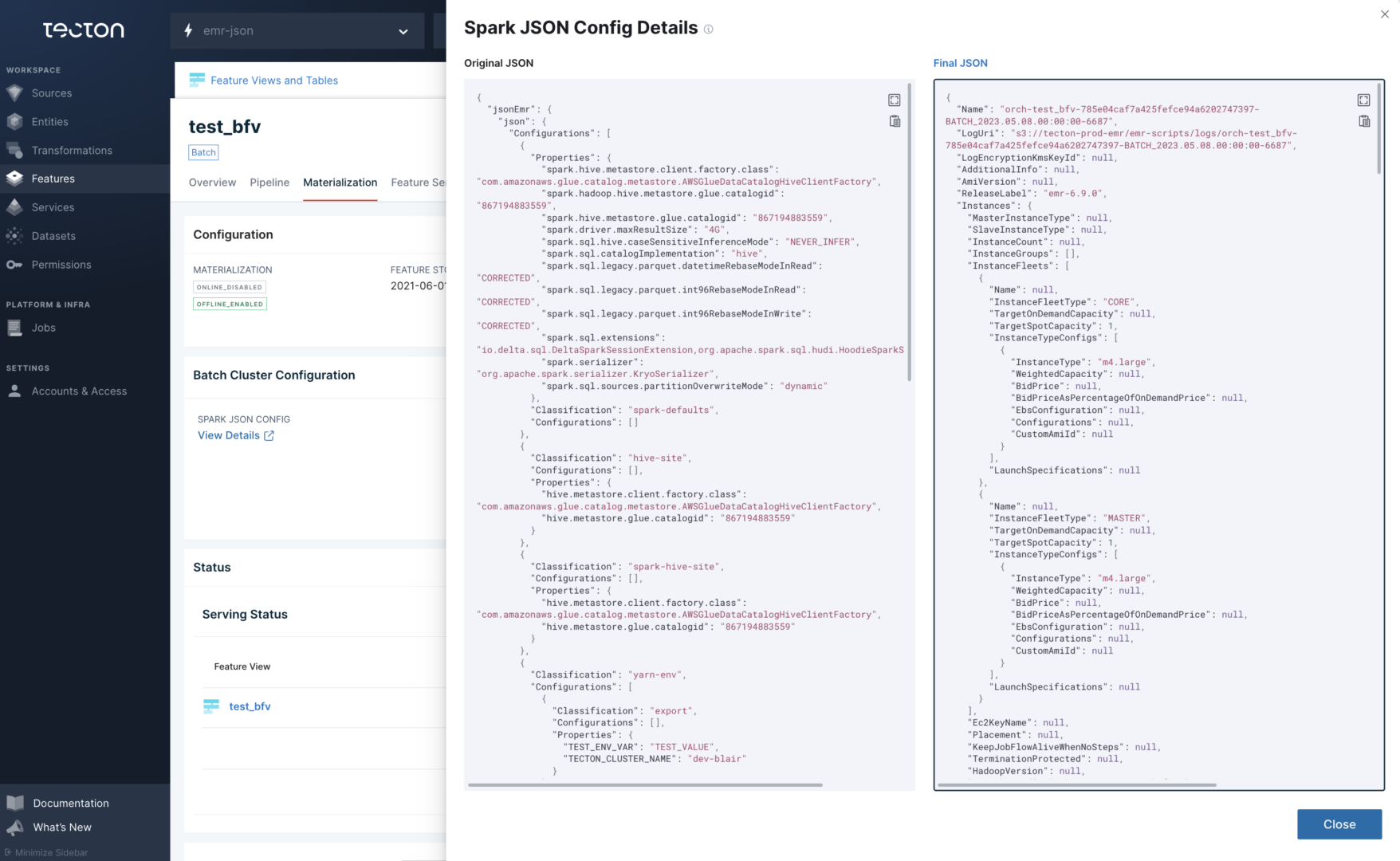Switch to the Overview tab
This screenshot has height=861, width=1400.
[212, 183]
